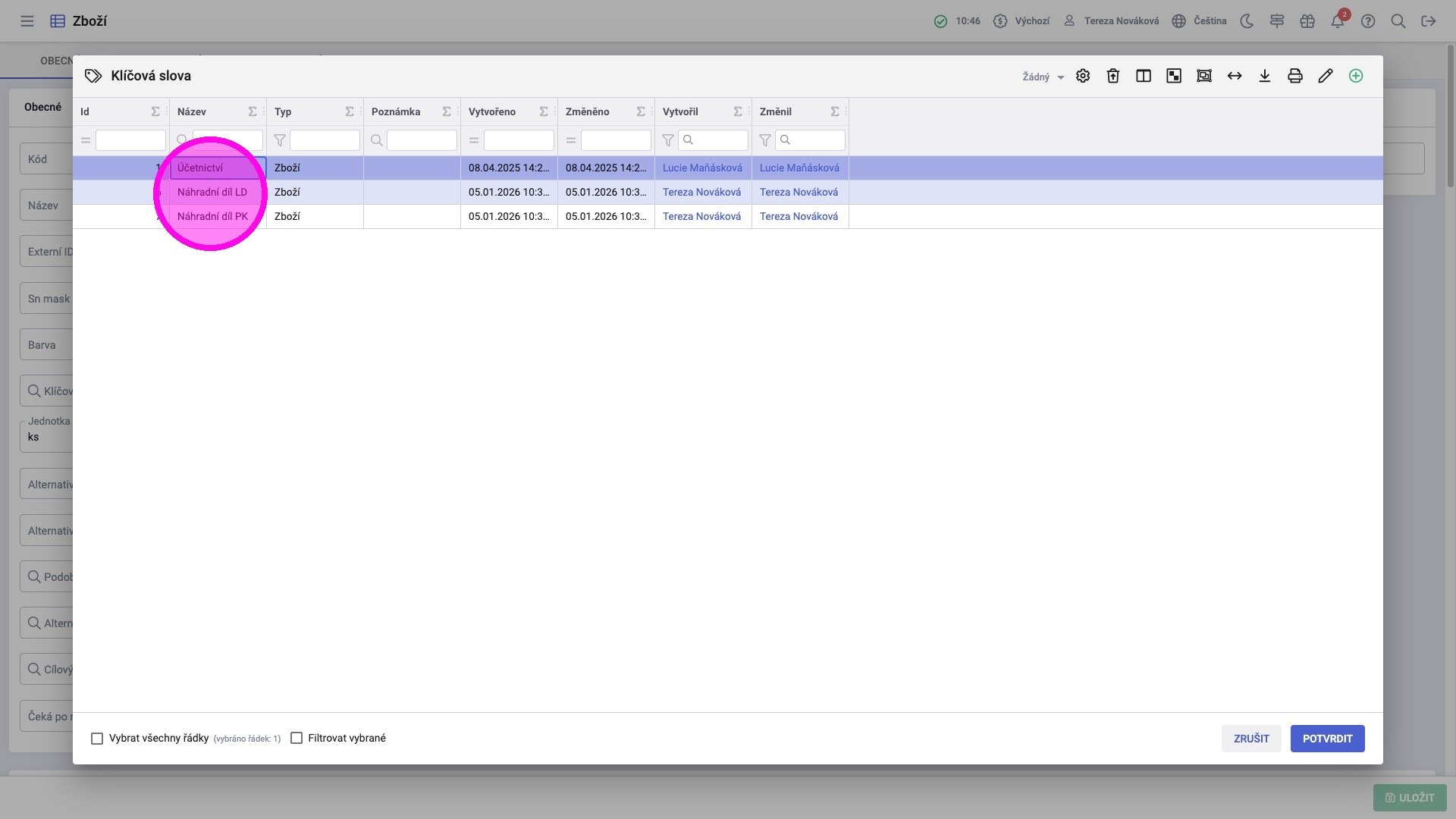Click the trash delete icon in toolbar
1456x819 pixels.
1112,76
